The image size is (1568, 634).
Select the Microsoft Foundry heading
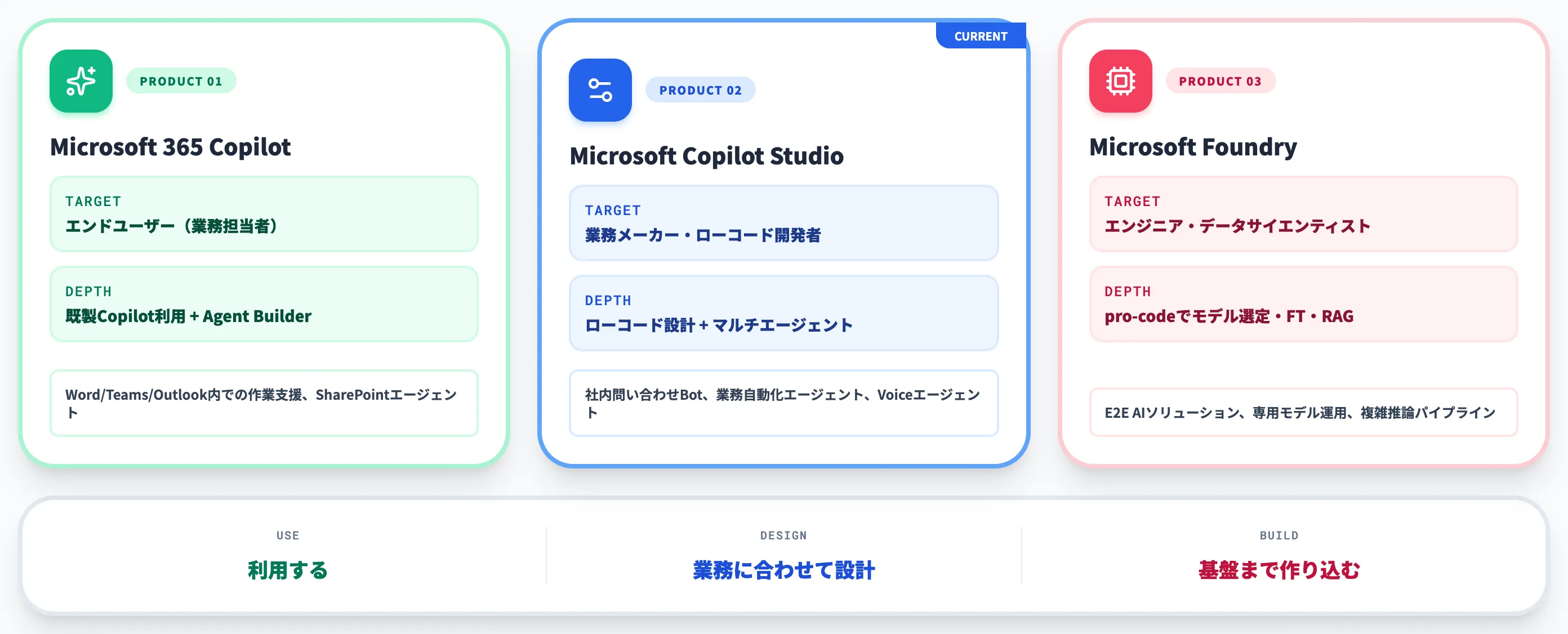tap(1193, 146)
